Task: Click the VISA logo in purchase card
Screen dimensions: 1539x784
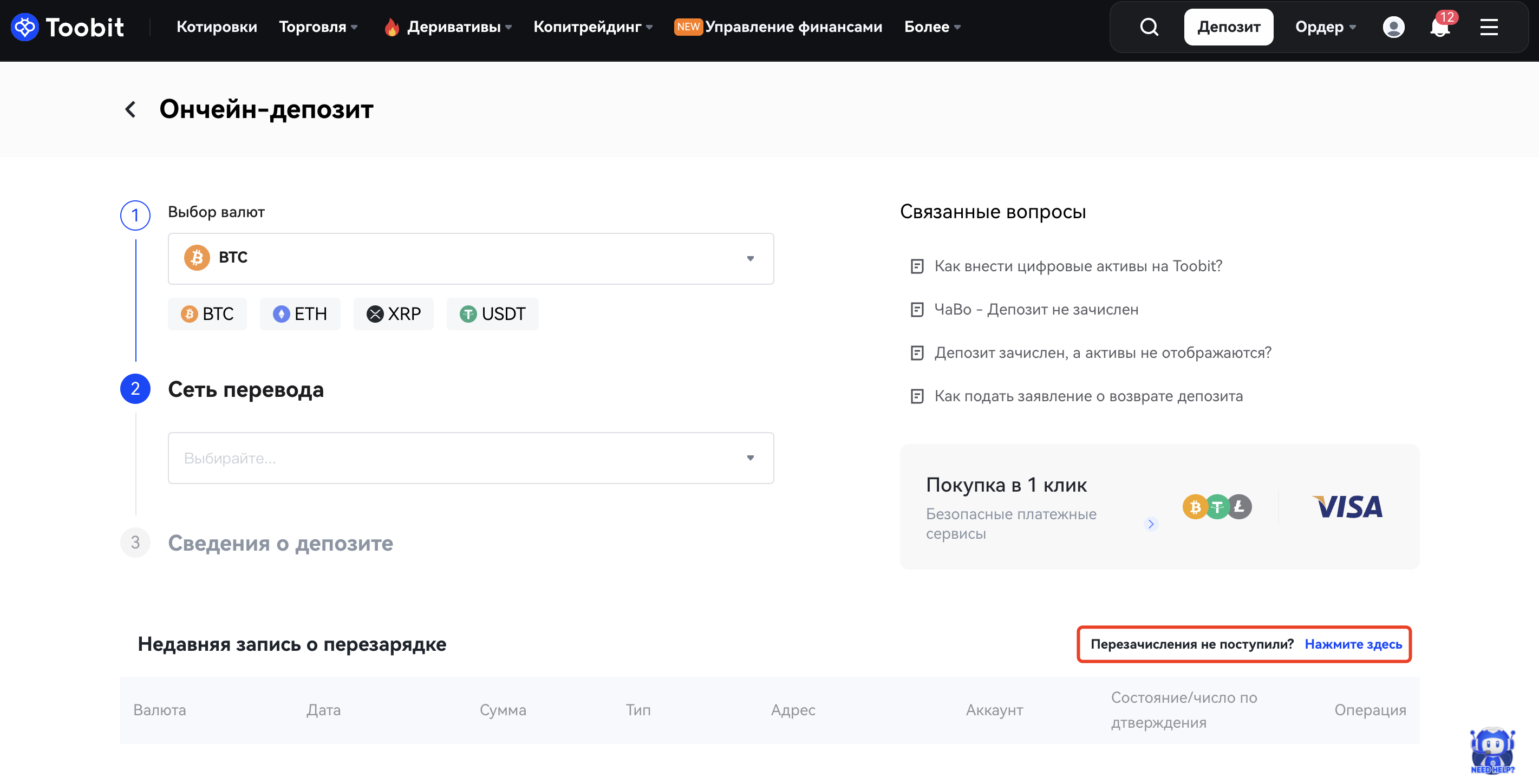Action: click(x=1348, y=507)
